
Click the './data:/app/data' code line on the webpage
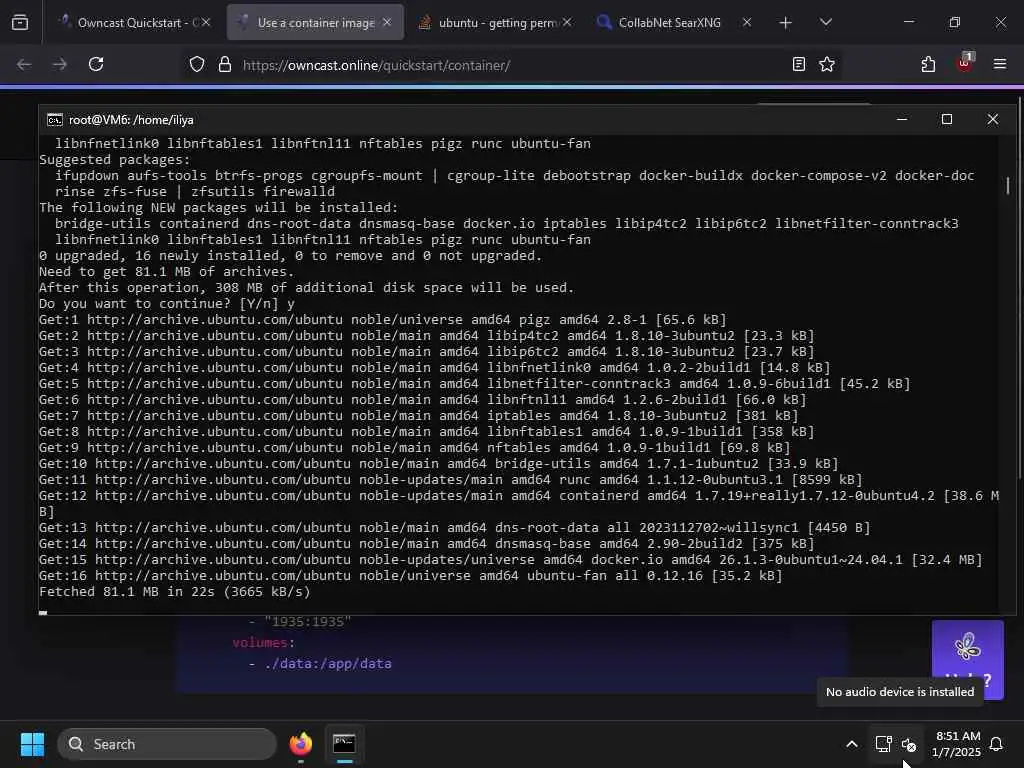(328, 664)
